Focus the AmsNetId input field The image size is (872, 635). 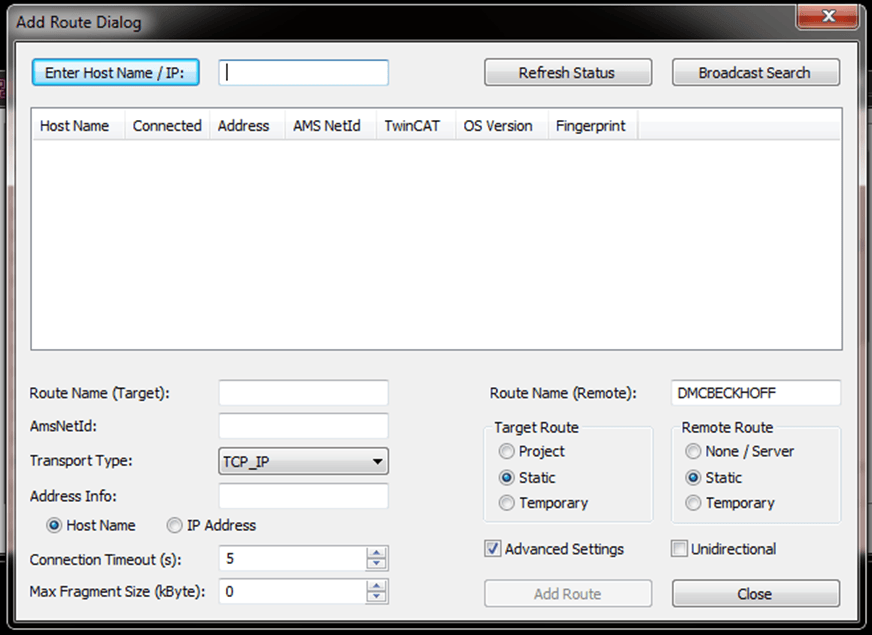pyautogui.click(x=304, y=426)
